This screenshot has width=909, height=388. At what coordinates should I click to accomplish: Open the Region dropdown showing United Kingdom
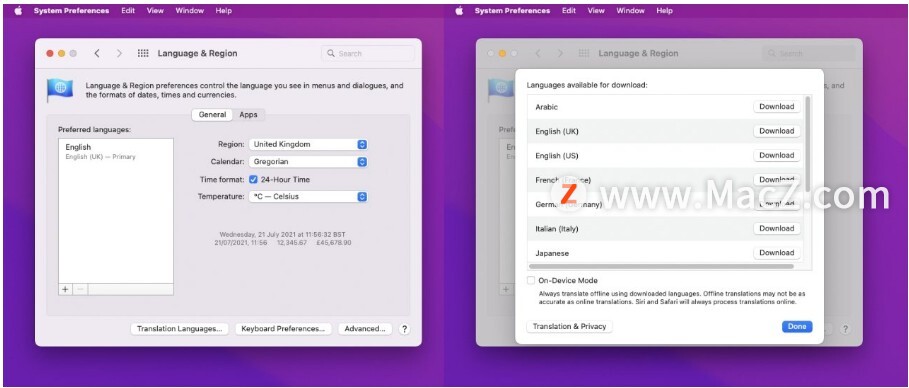308,144
